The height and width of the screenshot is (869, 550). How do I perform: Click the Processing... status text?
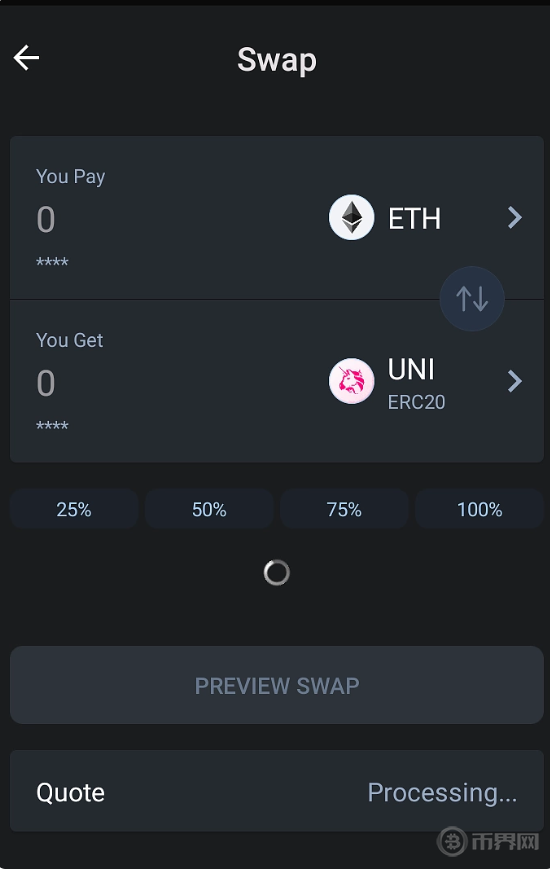pos(442,793)
